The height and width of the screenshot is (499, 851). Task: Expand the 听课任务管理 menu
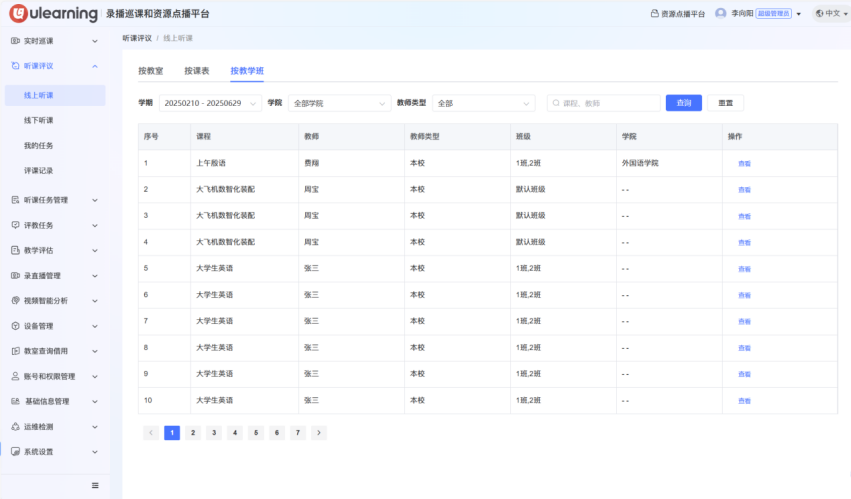coord(95,200)
